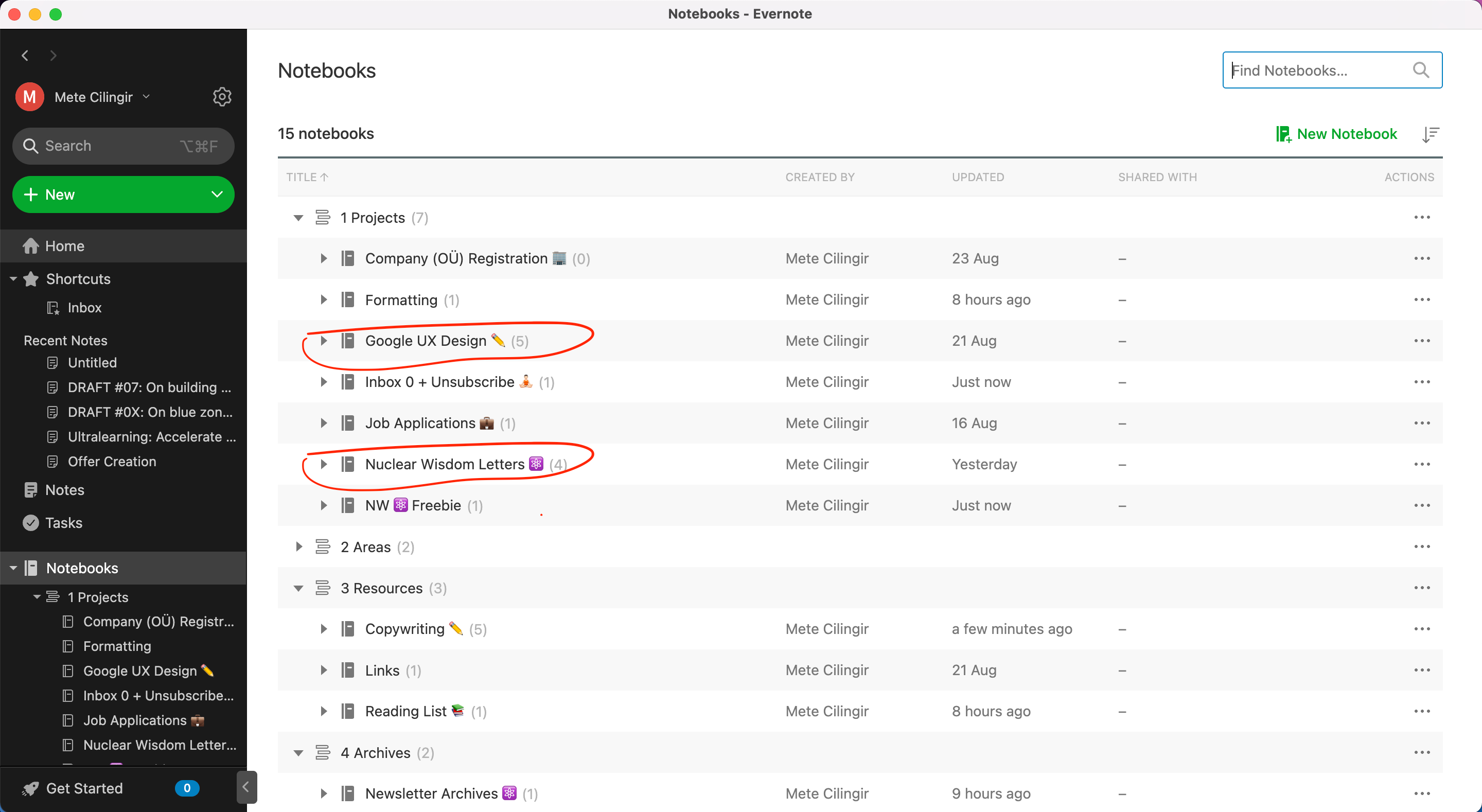Open Inbox shortcut in sidebar
This screenshot has width=1482, height=812.
pos(84,308)
